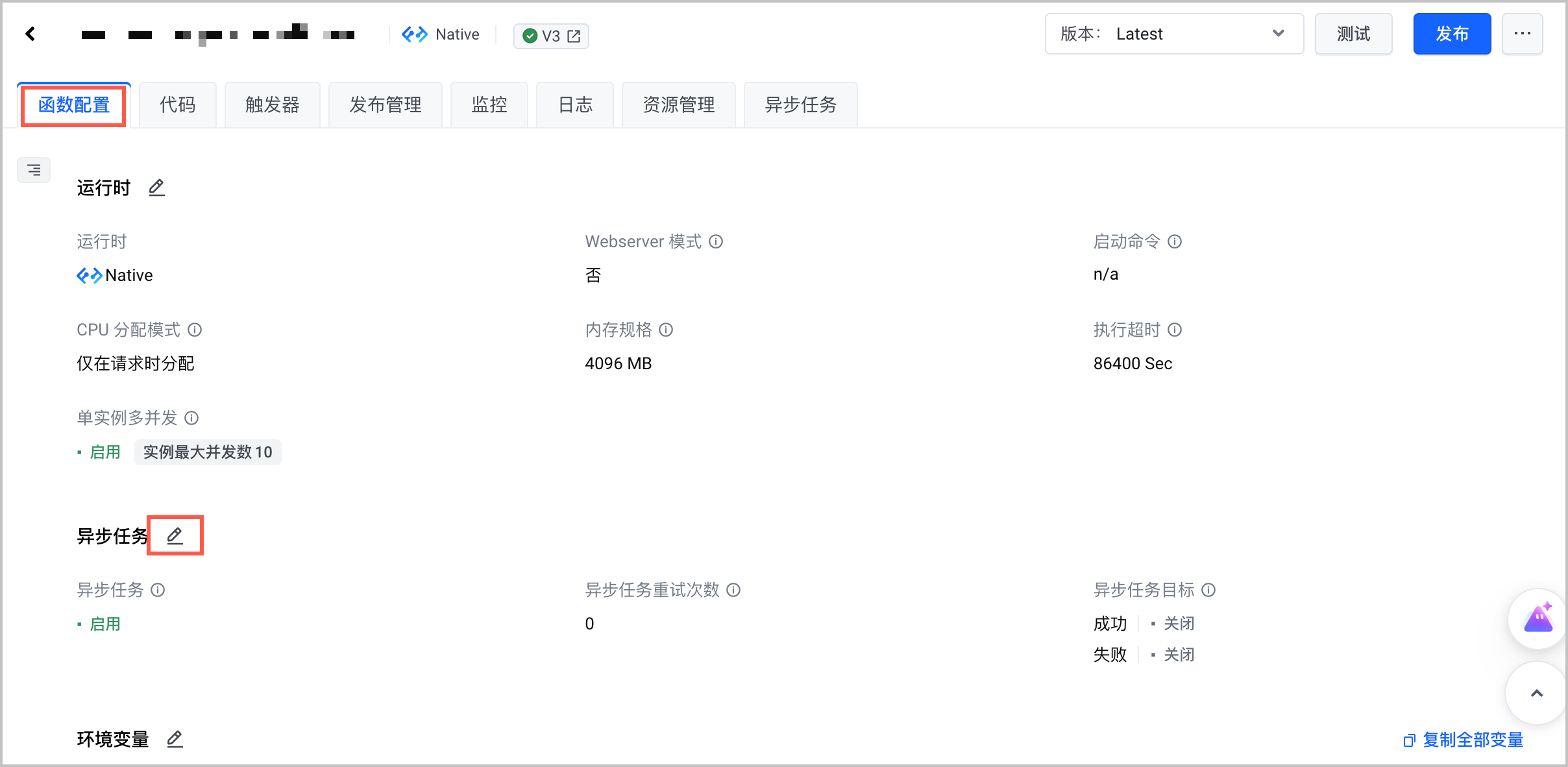Show info for 内存规格
The width and height of the screenshot is (1568, 767).
[x=666, y=330]
